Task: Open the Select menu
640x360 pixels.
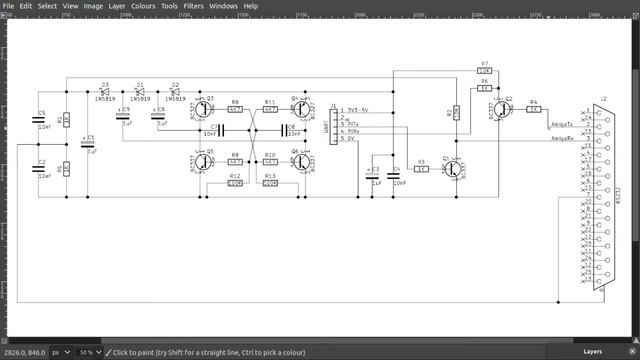Action: [x=47, y=6]
